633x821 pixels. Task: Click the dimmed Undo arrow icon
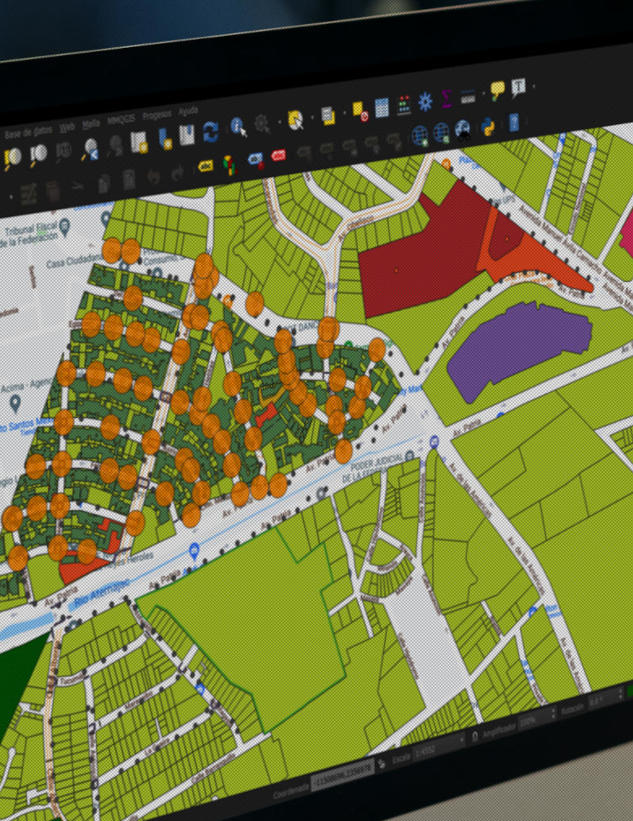(x=153, y=176)
